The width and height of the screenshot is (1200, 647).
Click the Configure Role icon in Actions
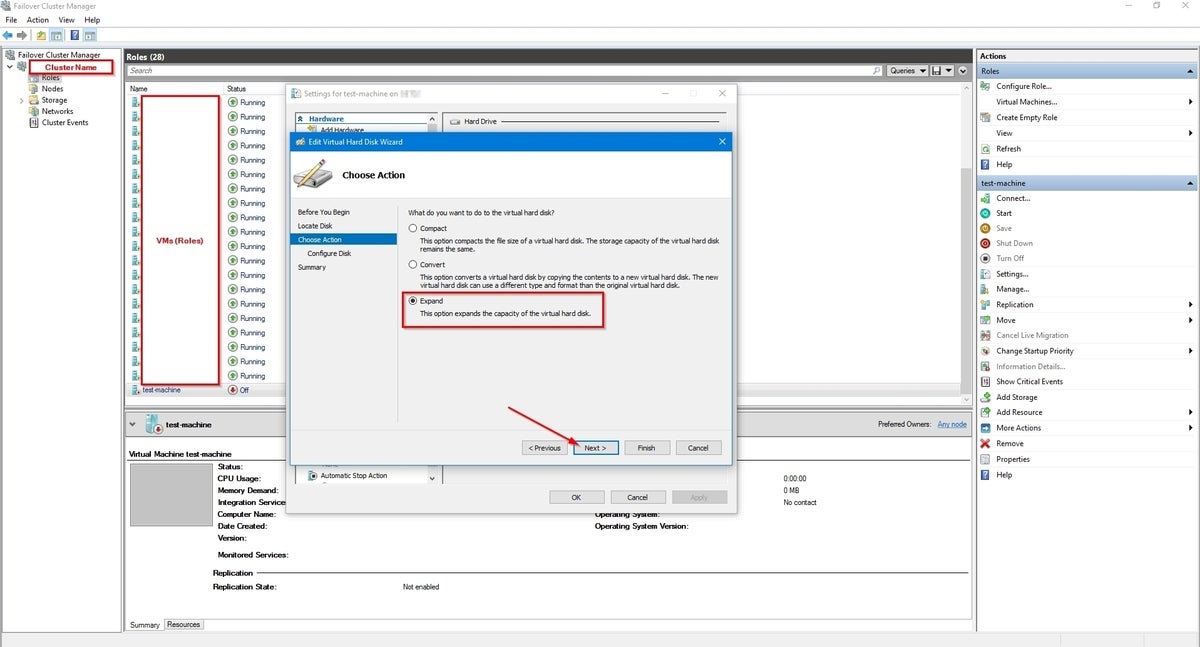986,86
